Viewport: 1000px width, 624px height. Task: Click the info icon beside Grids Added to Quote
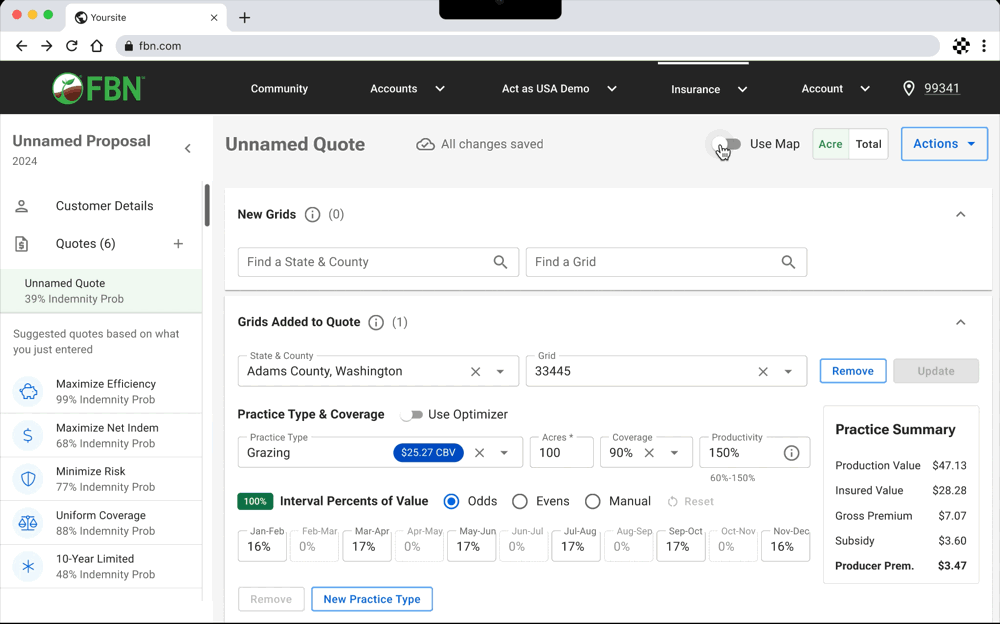[376, 322]
